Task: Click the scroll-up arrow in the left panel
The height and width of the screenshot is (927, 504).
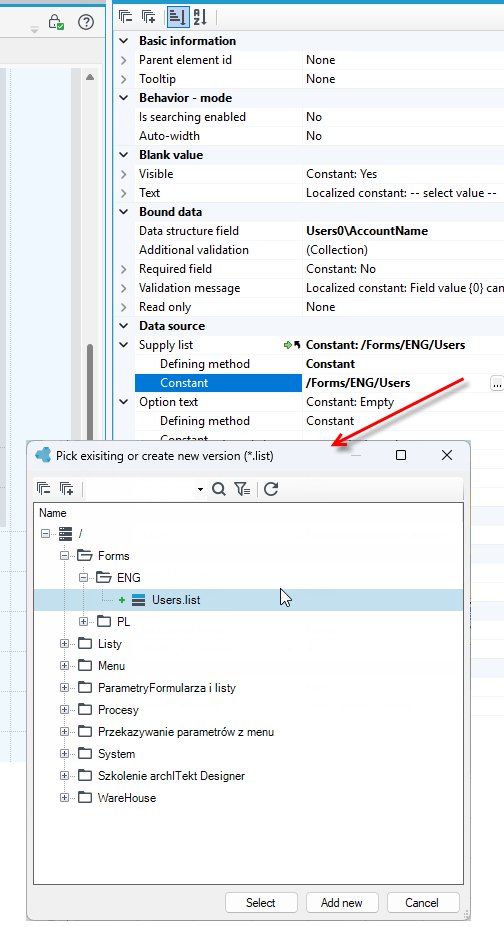Action: [x=90, y=77]
